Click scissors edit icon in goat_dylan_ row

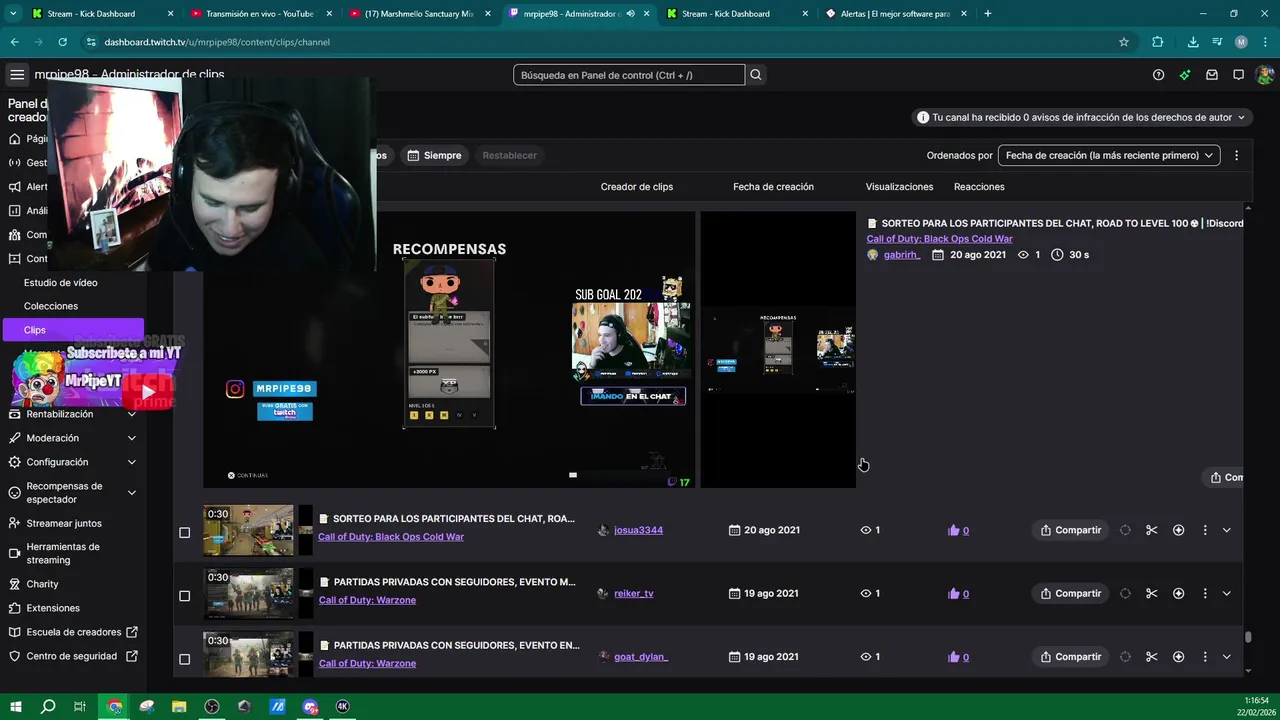[x=1152, y=657]
